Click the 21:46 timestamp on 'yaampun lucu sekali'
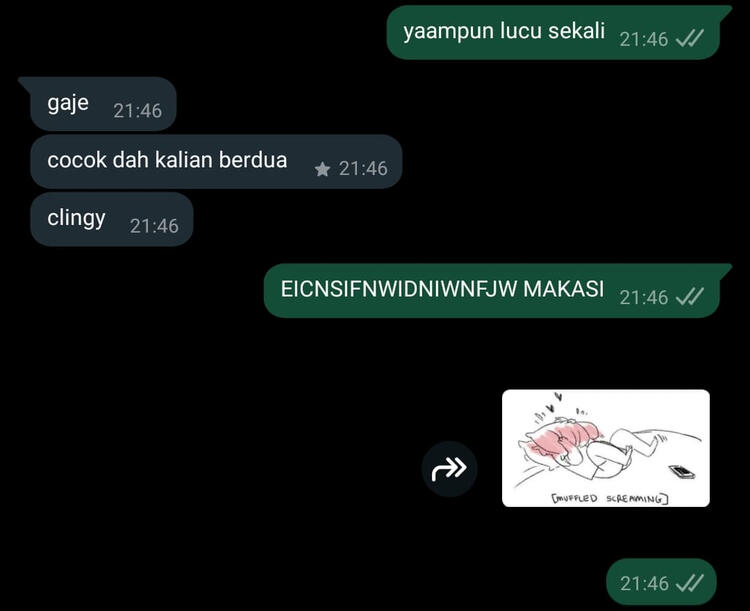Viewport: 750px width, 611px height. point(644,39)
